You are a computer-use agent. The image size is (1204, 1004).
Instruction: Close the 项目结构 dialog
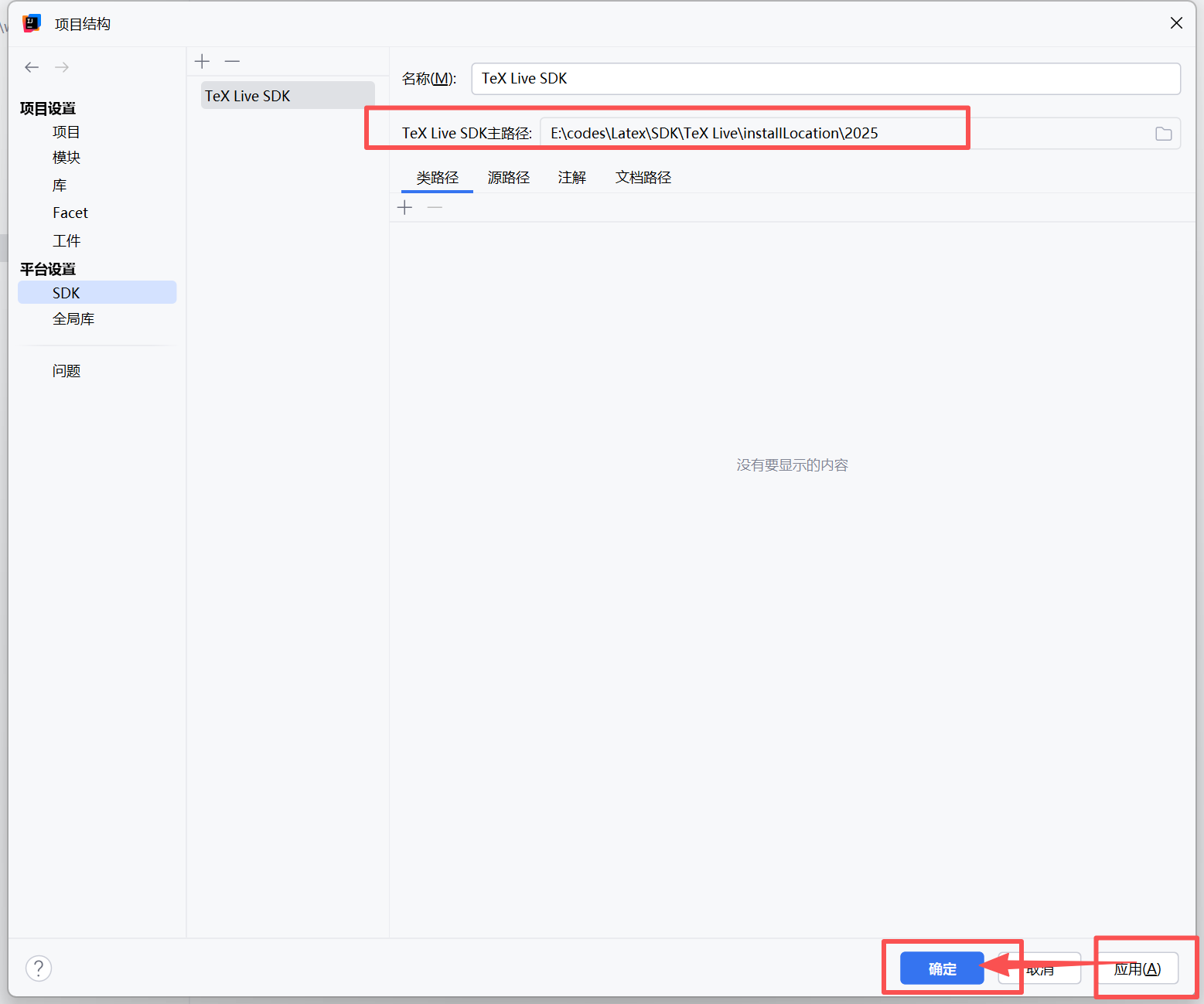1176,23
